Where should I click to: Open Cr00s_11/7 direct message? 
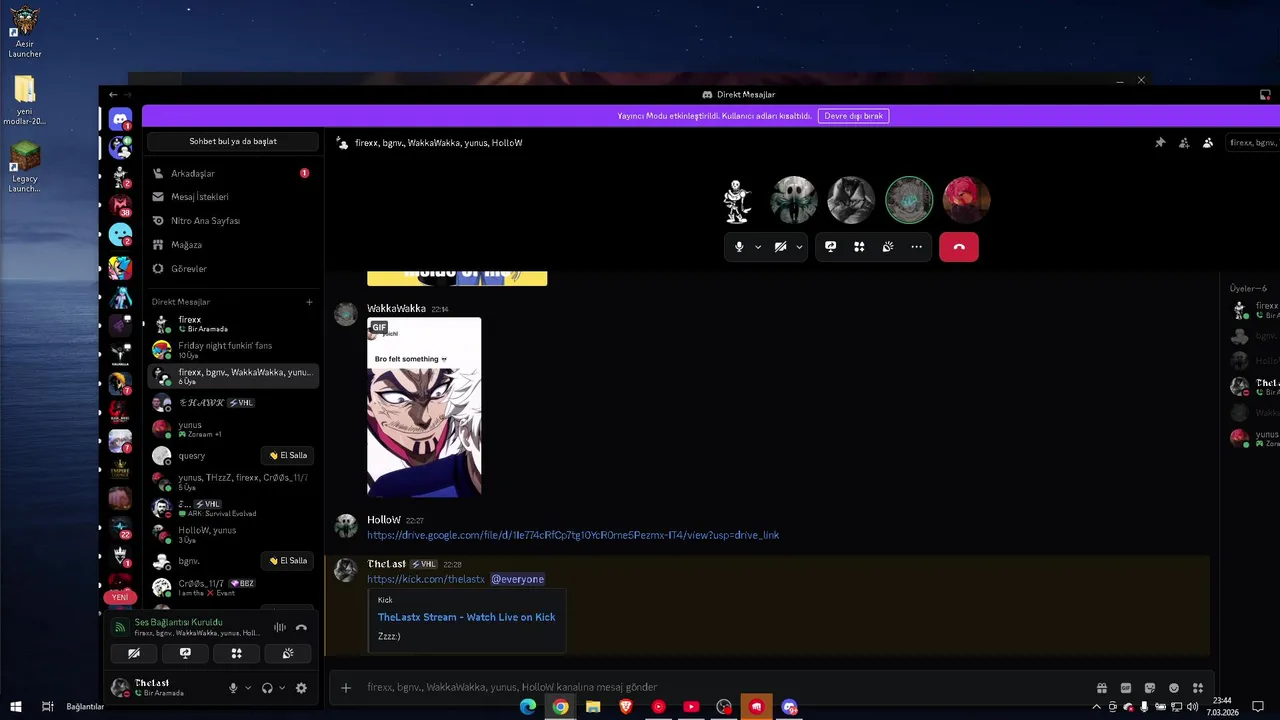pyautogui.click(x=231, y=588)
